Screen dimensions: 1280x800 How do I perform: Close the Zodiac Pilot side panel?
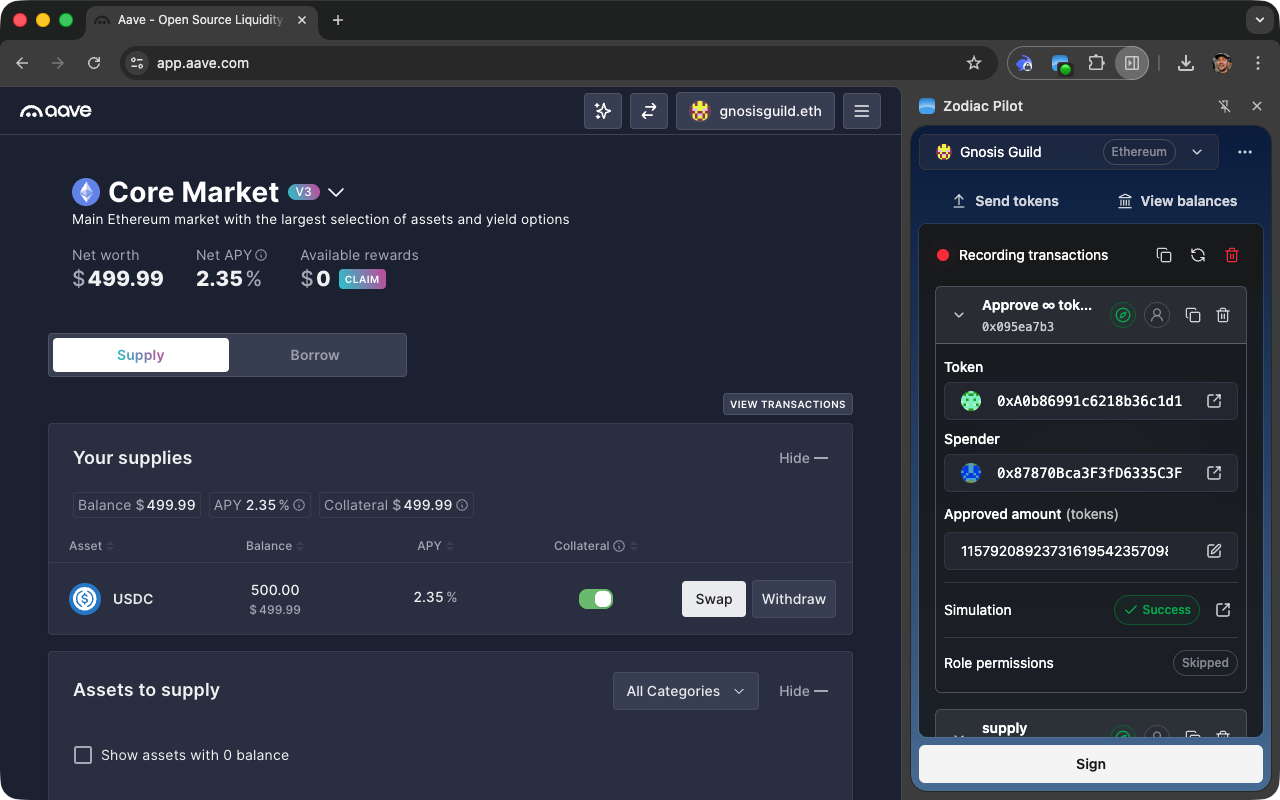pyautogui.click(x=1257, y=106)
